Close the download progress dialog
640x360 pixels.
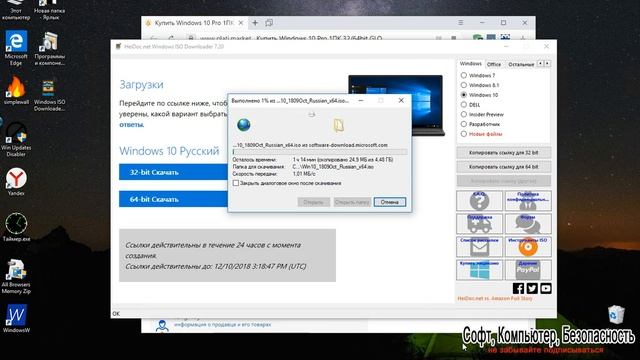tap(401, 100)
